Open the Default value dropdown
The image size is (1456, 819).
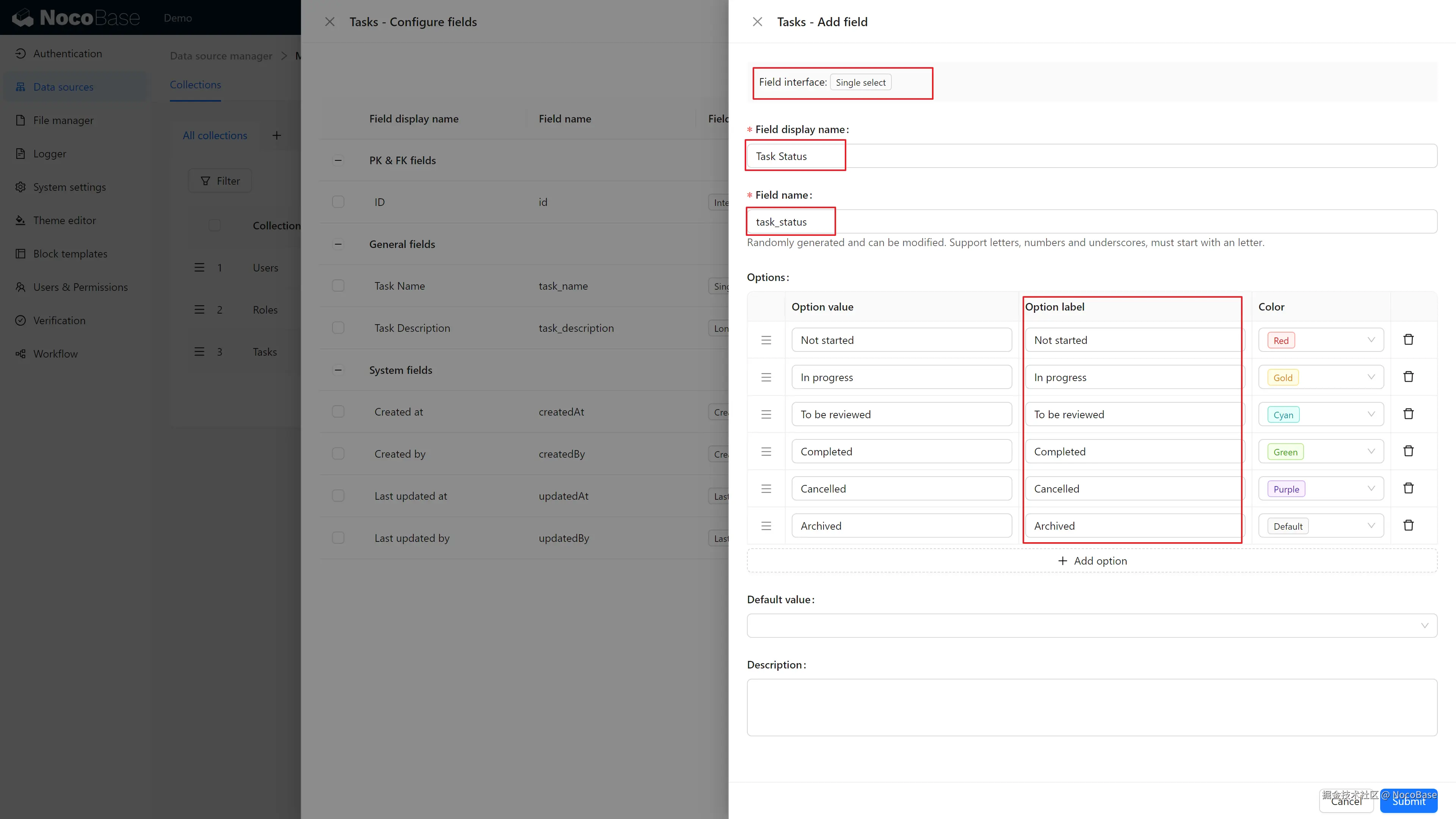[x=1092, y=626]
